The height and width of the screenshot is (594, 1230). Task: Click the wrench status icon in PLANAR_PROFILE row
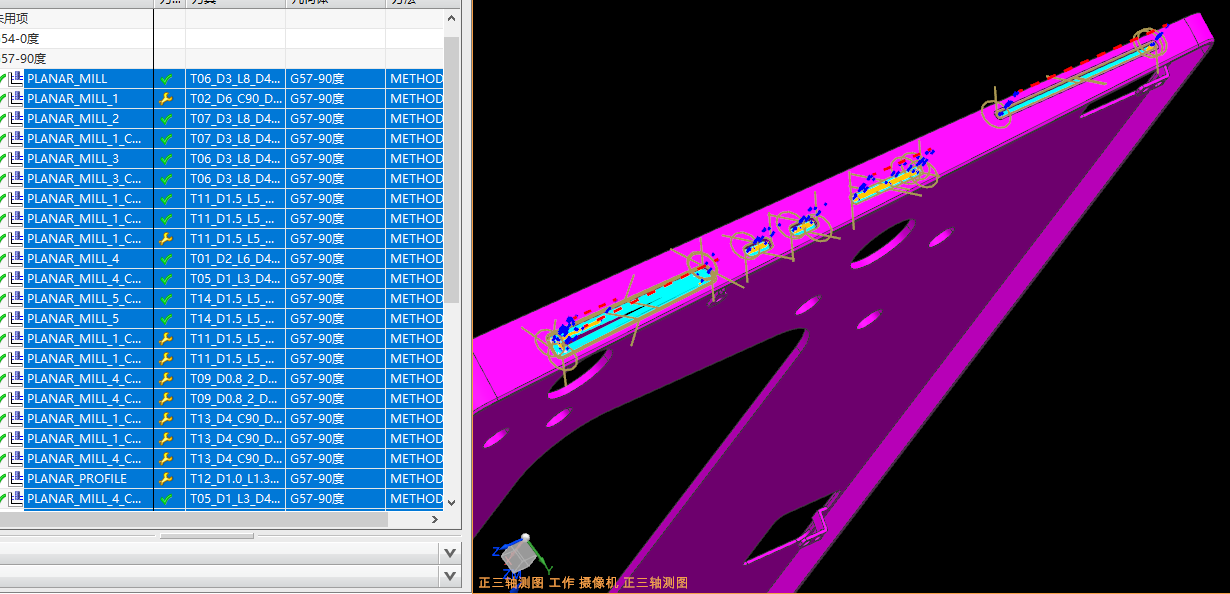pos(166,479)
